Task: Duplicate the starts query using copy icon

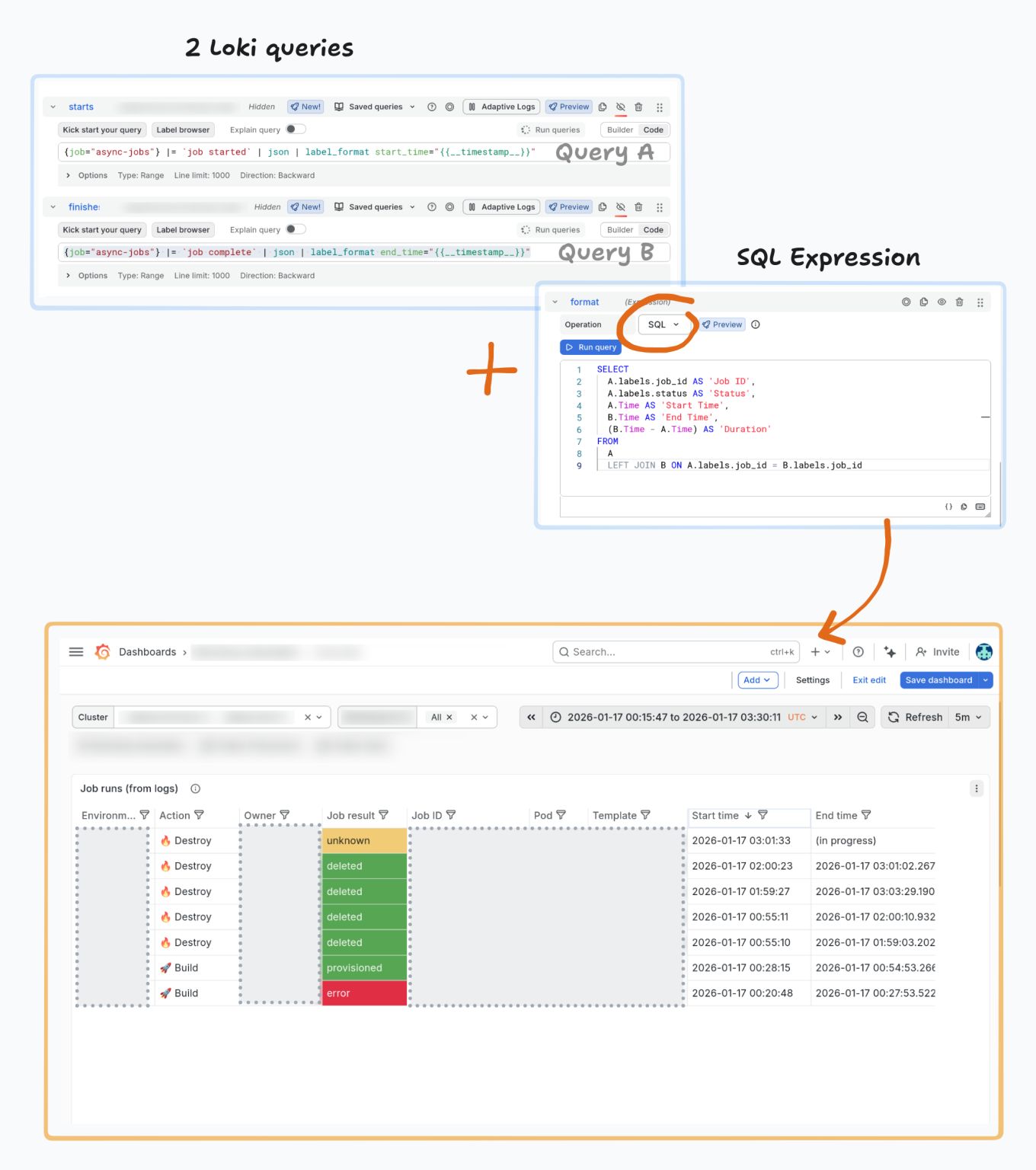Action: coord(603,107)
